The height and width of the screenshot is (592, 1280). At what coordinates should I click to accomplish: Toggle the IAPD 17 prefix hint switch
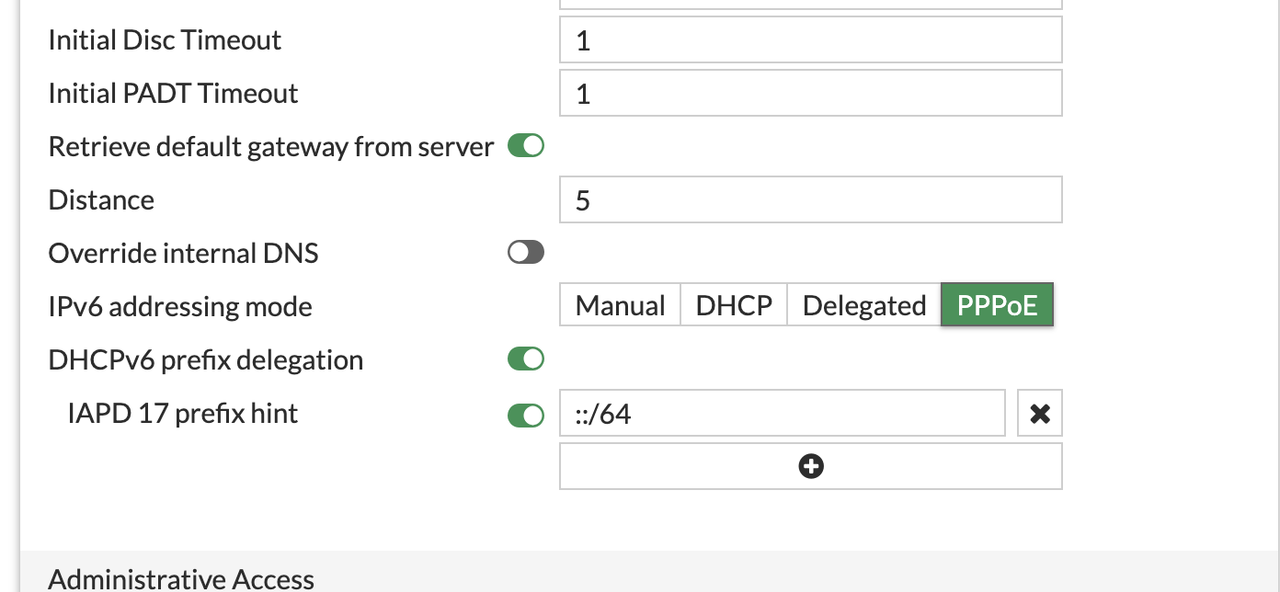tap(526, 414)
